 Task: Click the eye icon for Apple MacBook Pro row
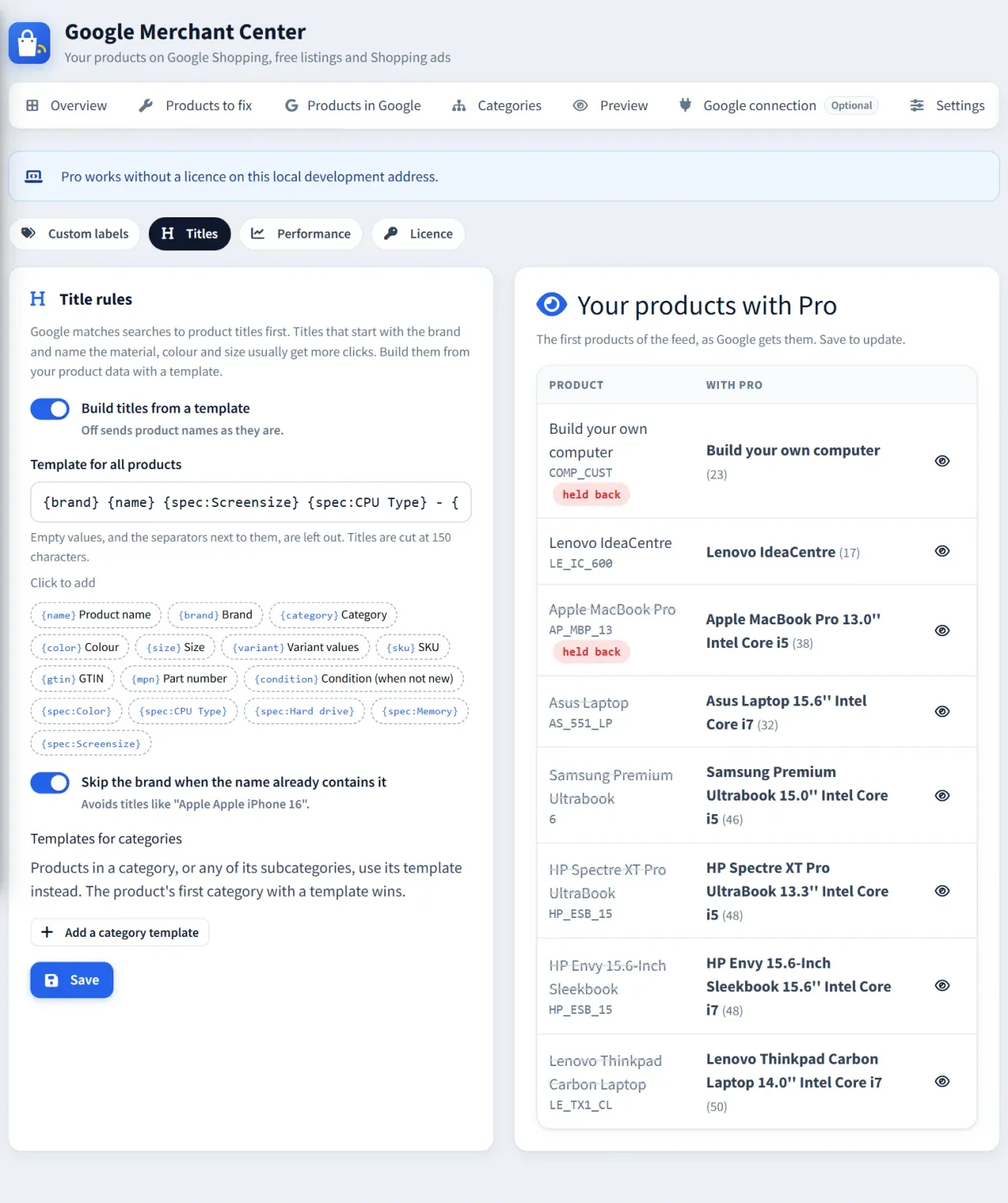(942, 631)
